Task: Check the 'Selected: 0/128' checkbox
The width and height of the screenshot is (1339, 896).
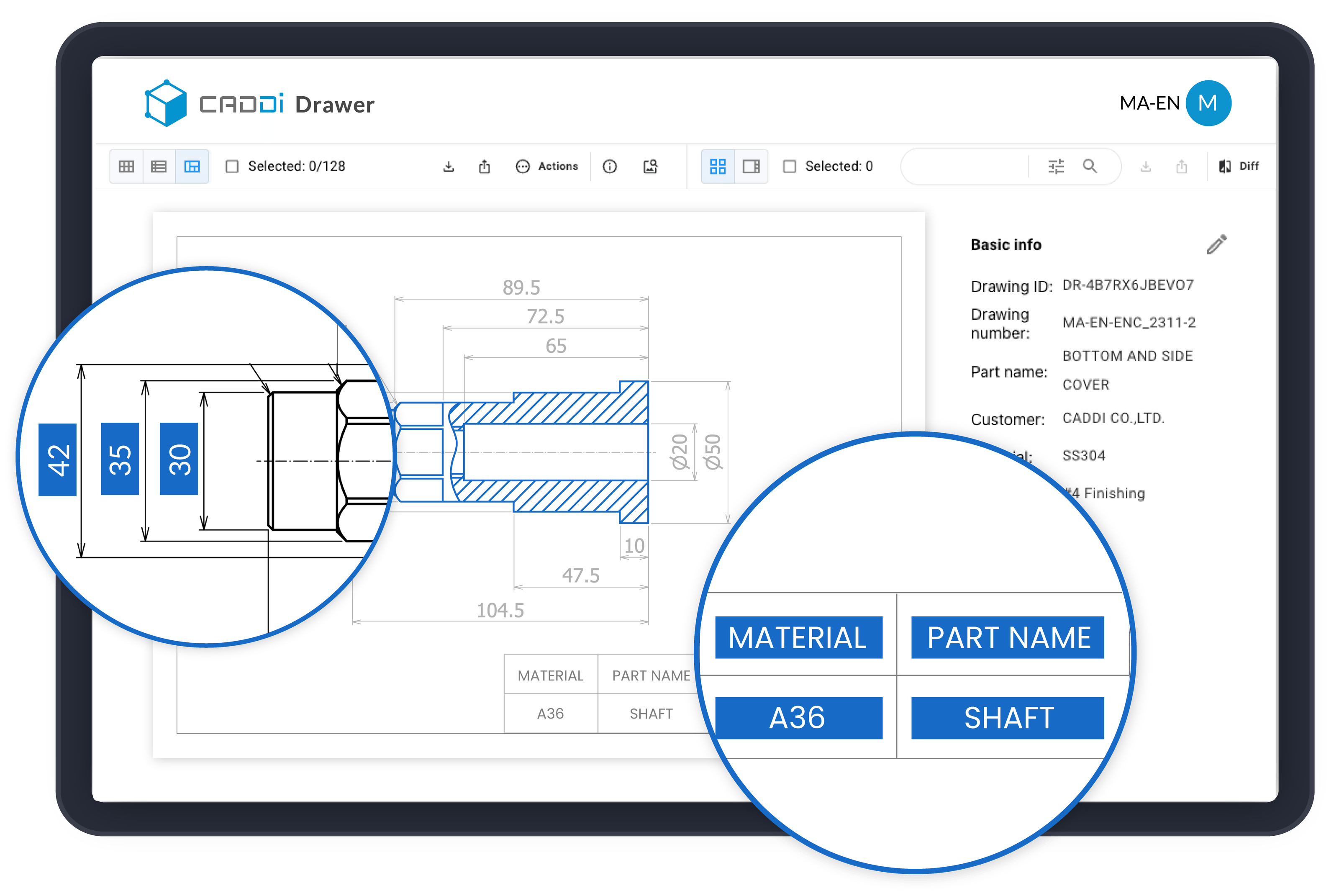Action: coord(232,166)
